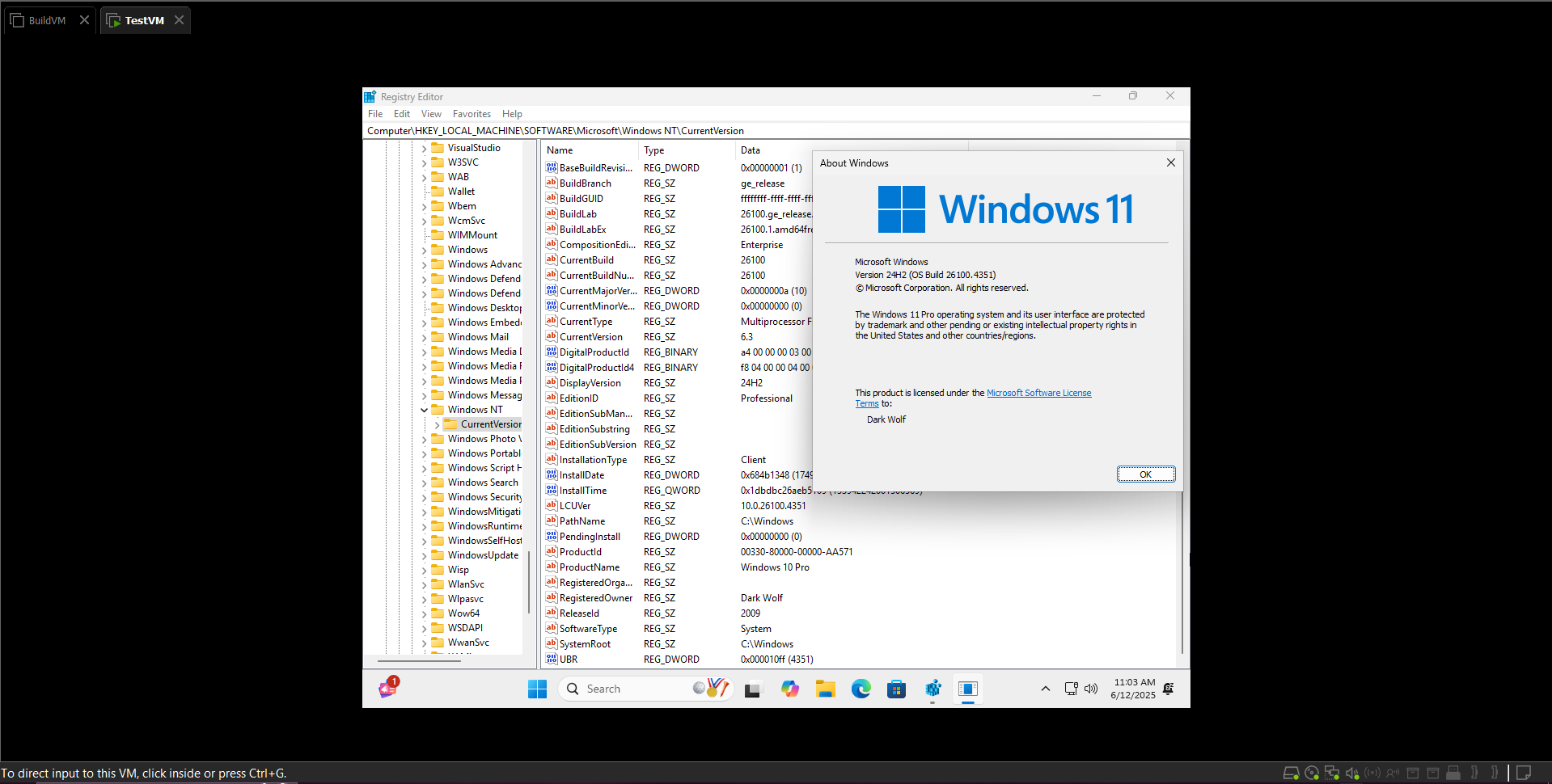This screenshot has width=1552, height=784.
Task: Open Task View from the taskbar
Action: pos(753,689)
